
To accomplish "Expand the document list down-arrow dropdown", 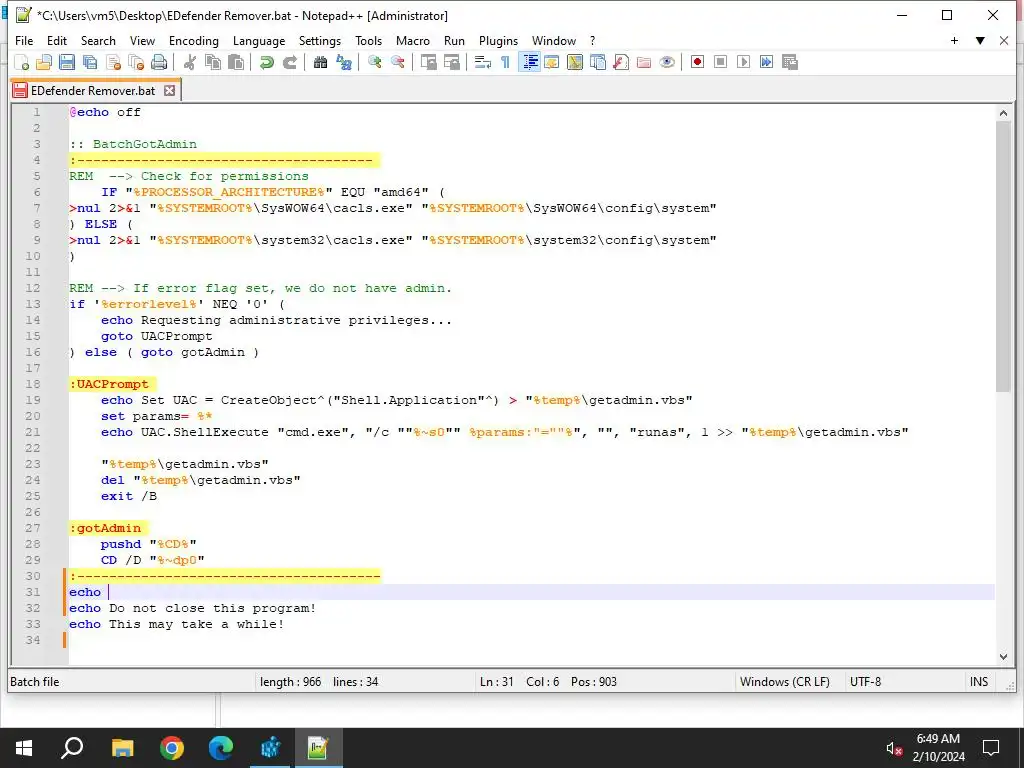I will [x=980, y=40].
